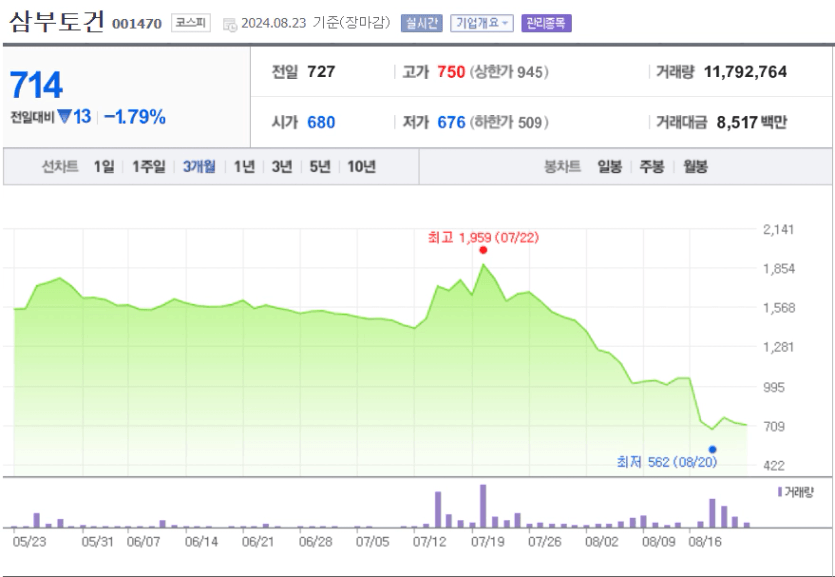Click the 07/12 date label on axis

coord(430,542)
